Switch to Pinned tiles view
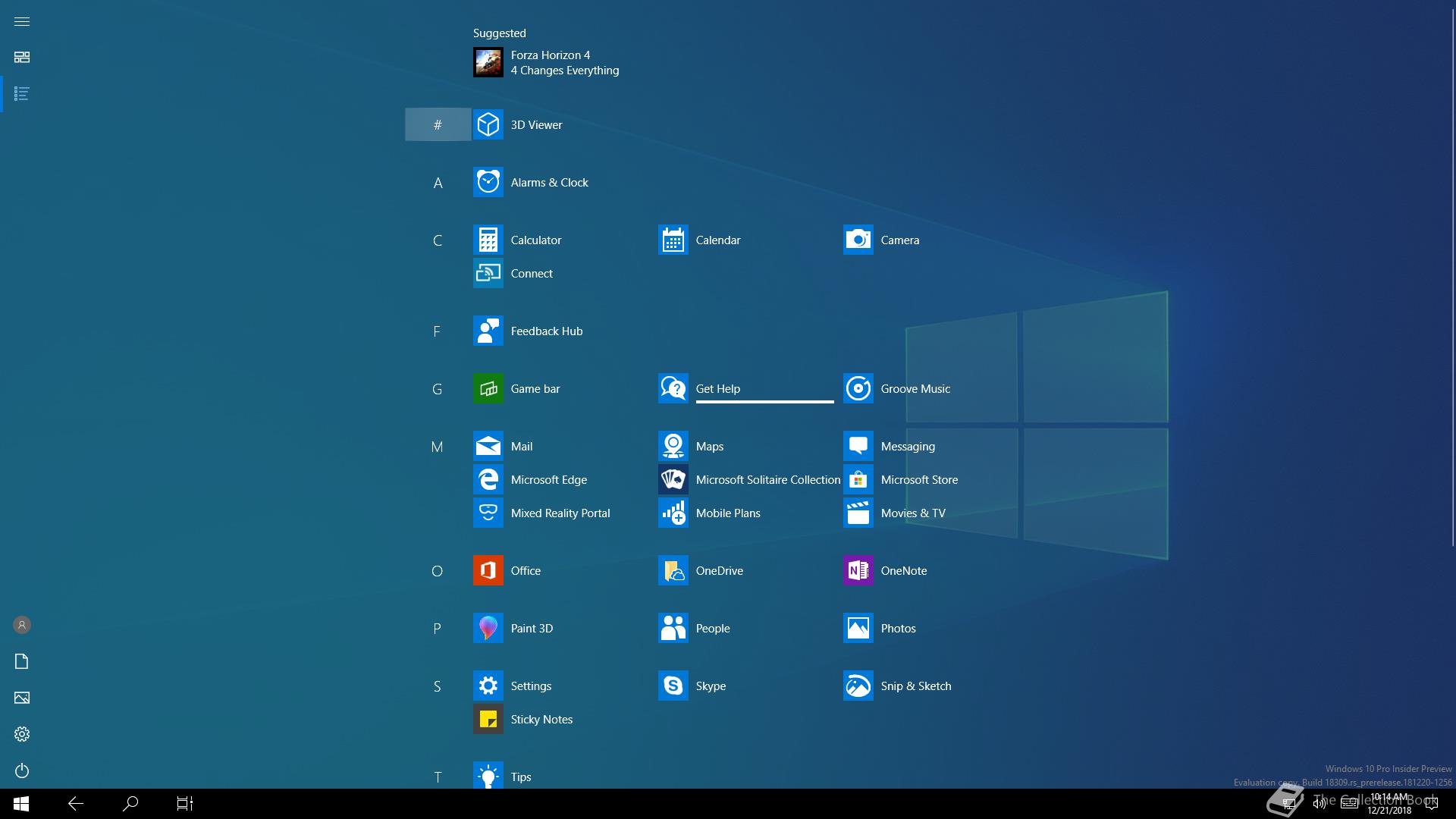The image size is (1456, 819). pos(22,58)
